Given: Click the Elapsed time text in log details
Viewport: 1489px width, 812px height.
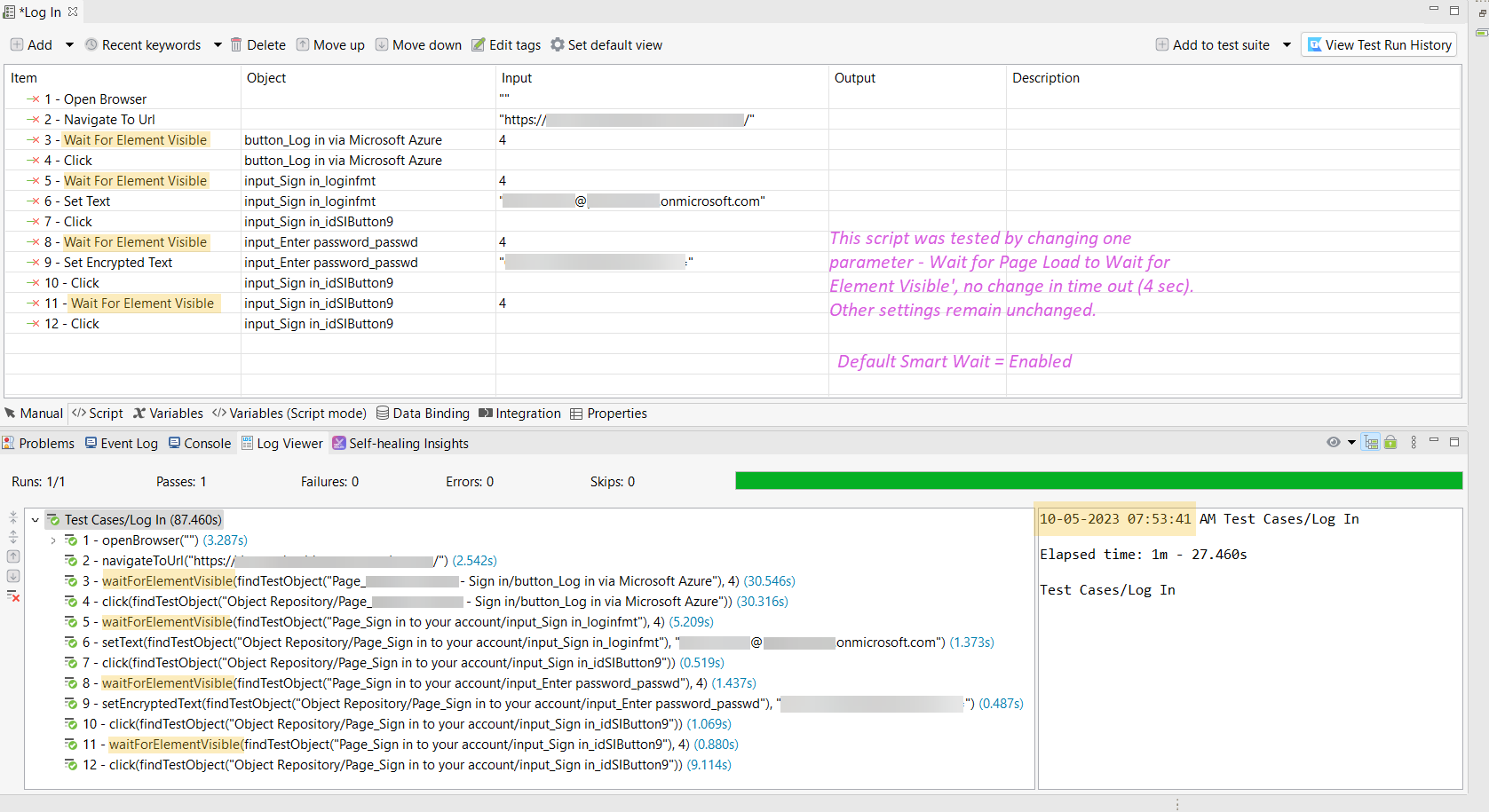Looking at the screenshot, I should click(1144, 555).
